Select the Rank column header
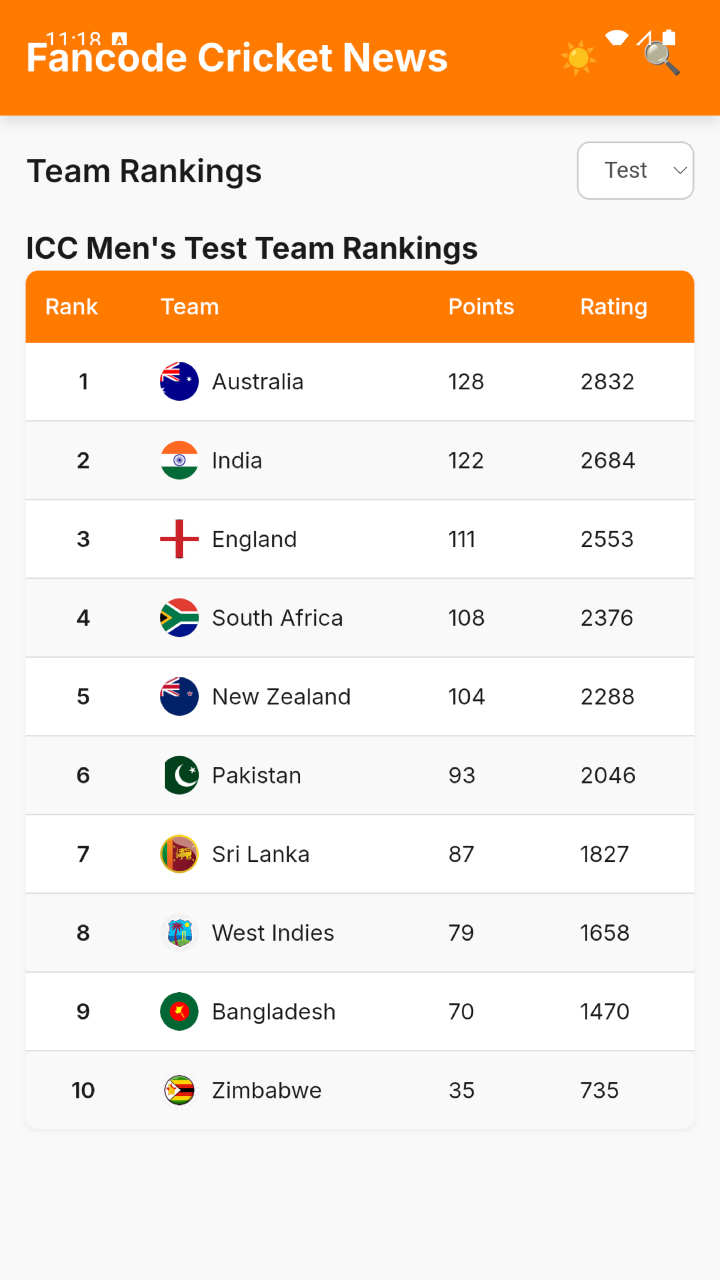This screenshot has height=1280, width=720. 72,307
